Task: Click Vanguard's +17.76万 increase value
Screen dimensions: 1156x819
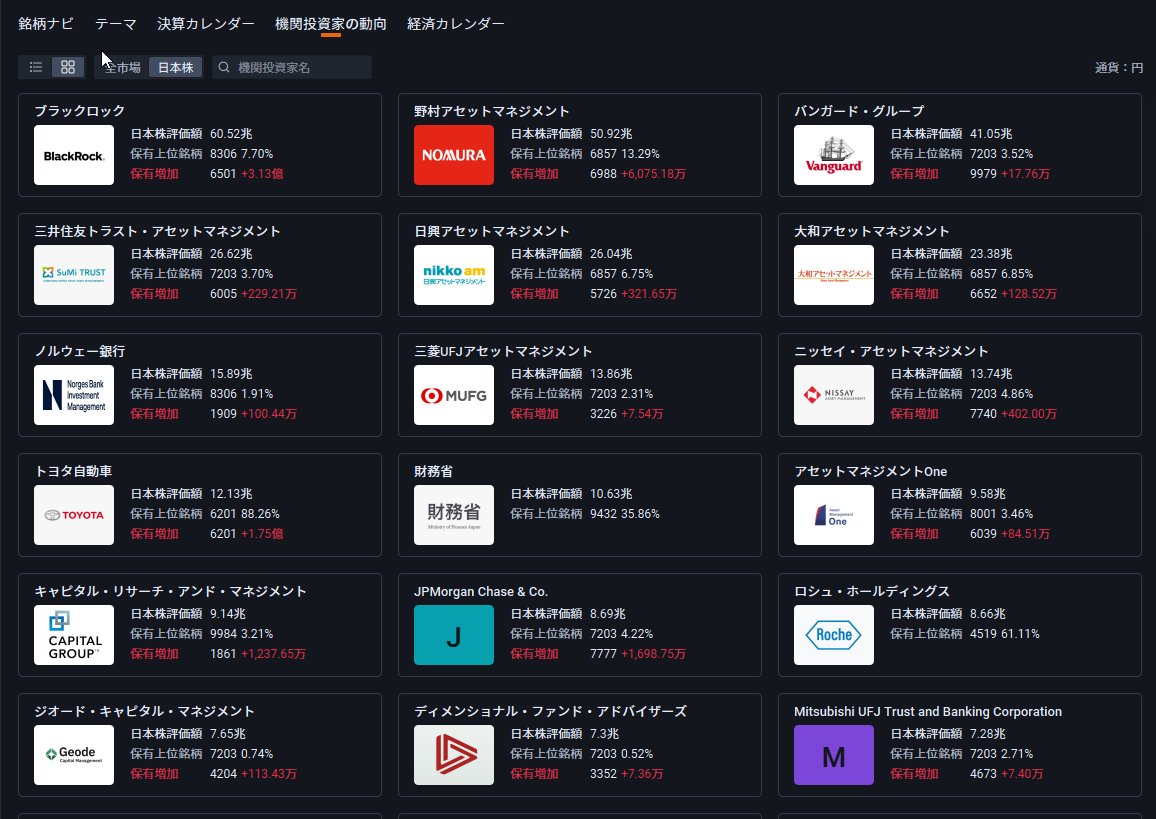Action: pyautogui.click(x=1026, y=174)
